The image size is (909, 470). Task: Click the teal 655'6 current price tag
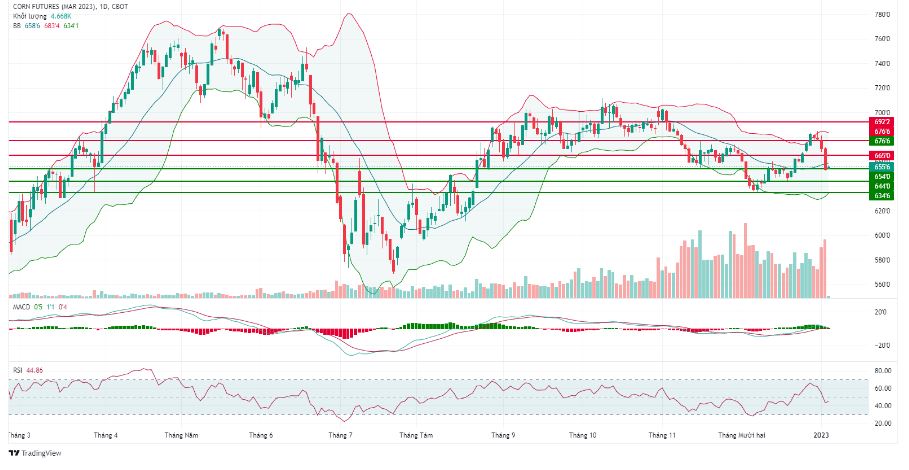click(882, 166)
